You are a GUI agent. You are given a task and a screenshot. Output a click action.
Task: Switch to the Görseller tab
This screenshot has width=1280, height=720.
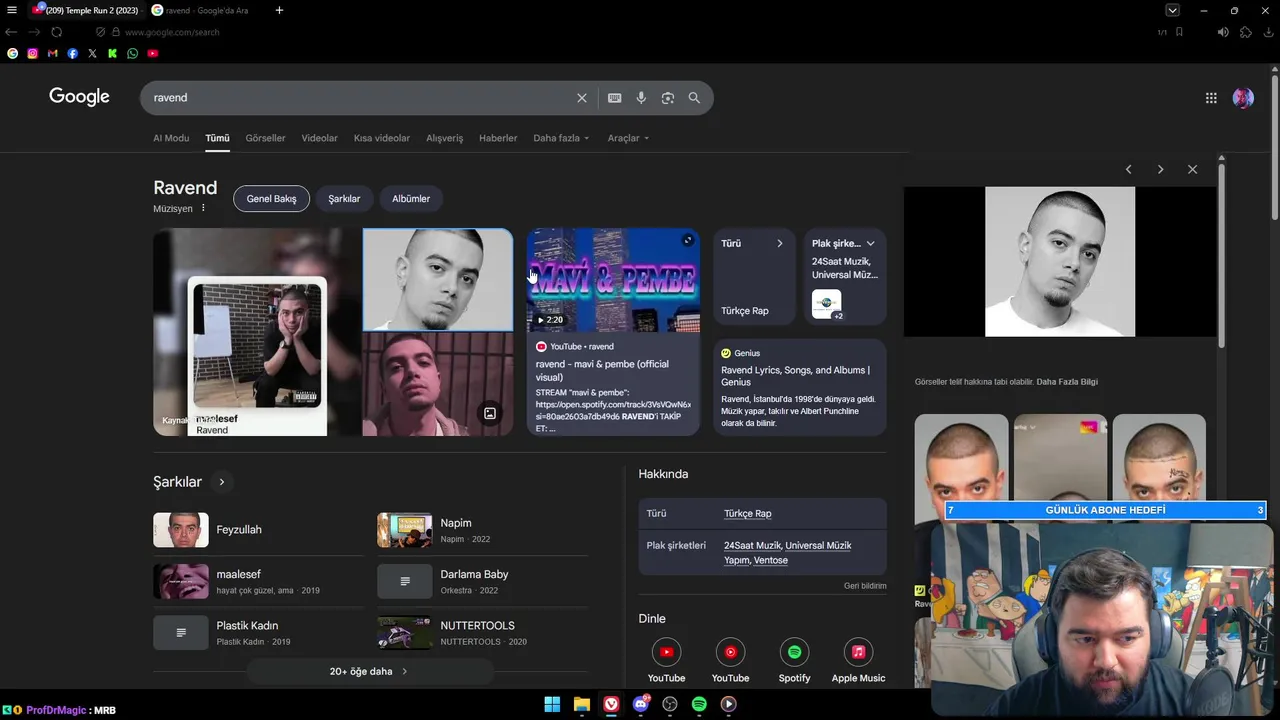click(x=265, y=138)
